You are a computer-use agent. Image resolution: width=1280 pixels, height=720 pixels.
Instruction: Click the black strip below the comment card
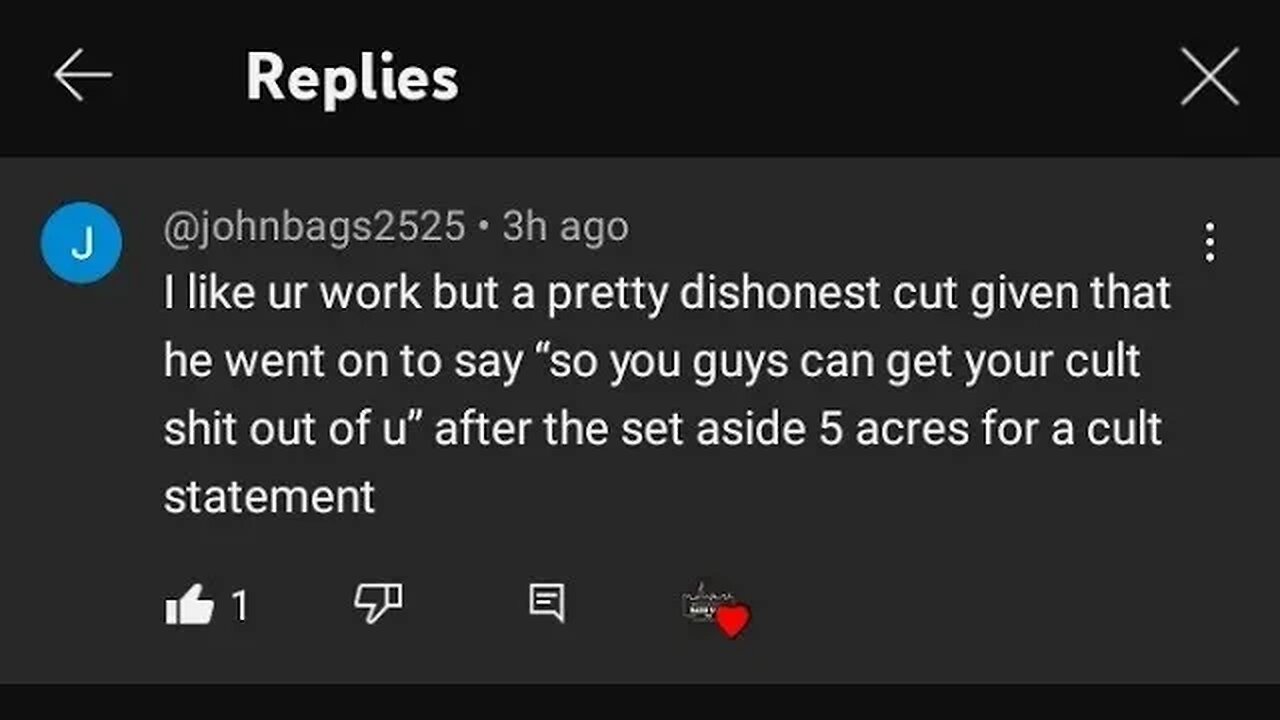[640, 702]
